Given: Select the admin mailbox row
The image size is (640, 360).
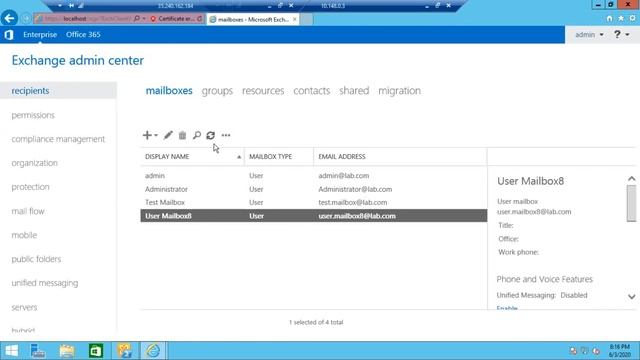Looking at the screenshot, I should pyautogui.click(x=313, y=176).
